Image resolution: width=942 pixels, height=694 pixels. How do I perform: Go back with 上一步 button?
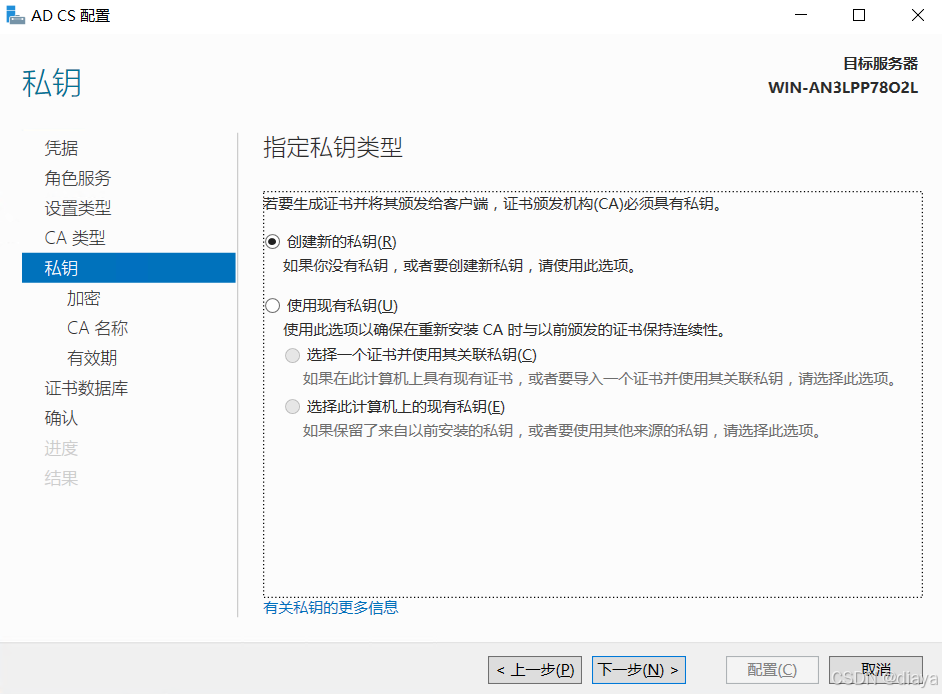[535, 669]
